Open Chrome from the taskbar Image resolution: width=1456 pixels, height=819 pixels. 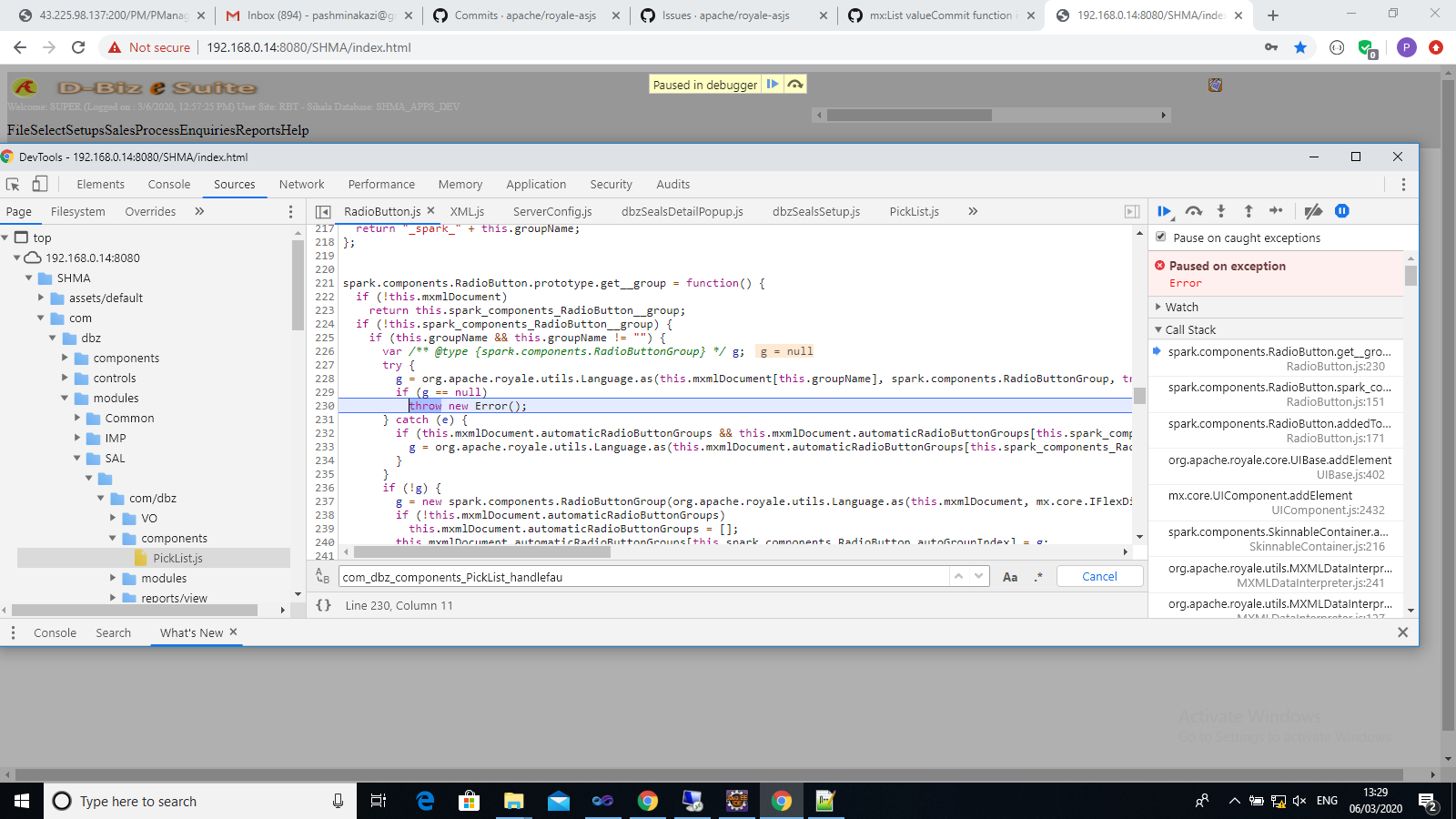click(x=648, y=801)
